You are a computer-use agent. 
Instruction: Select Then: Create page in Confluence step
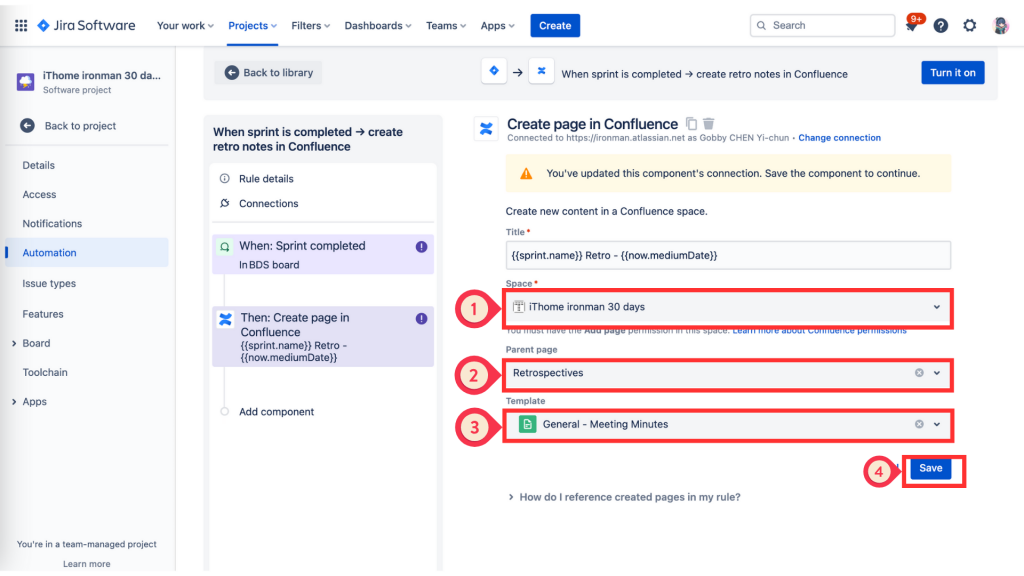[323, 337]
